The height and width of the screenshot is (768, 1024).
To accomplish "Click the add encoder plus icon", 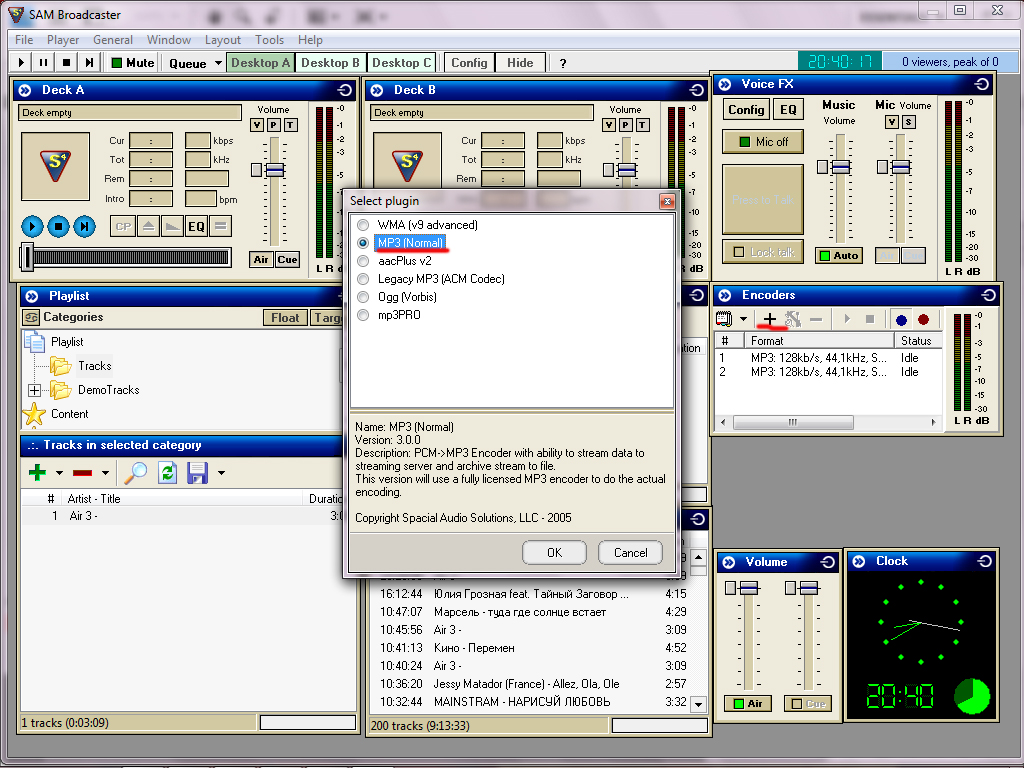I will (769, 319).
